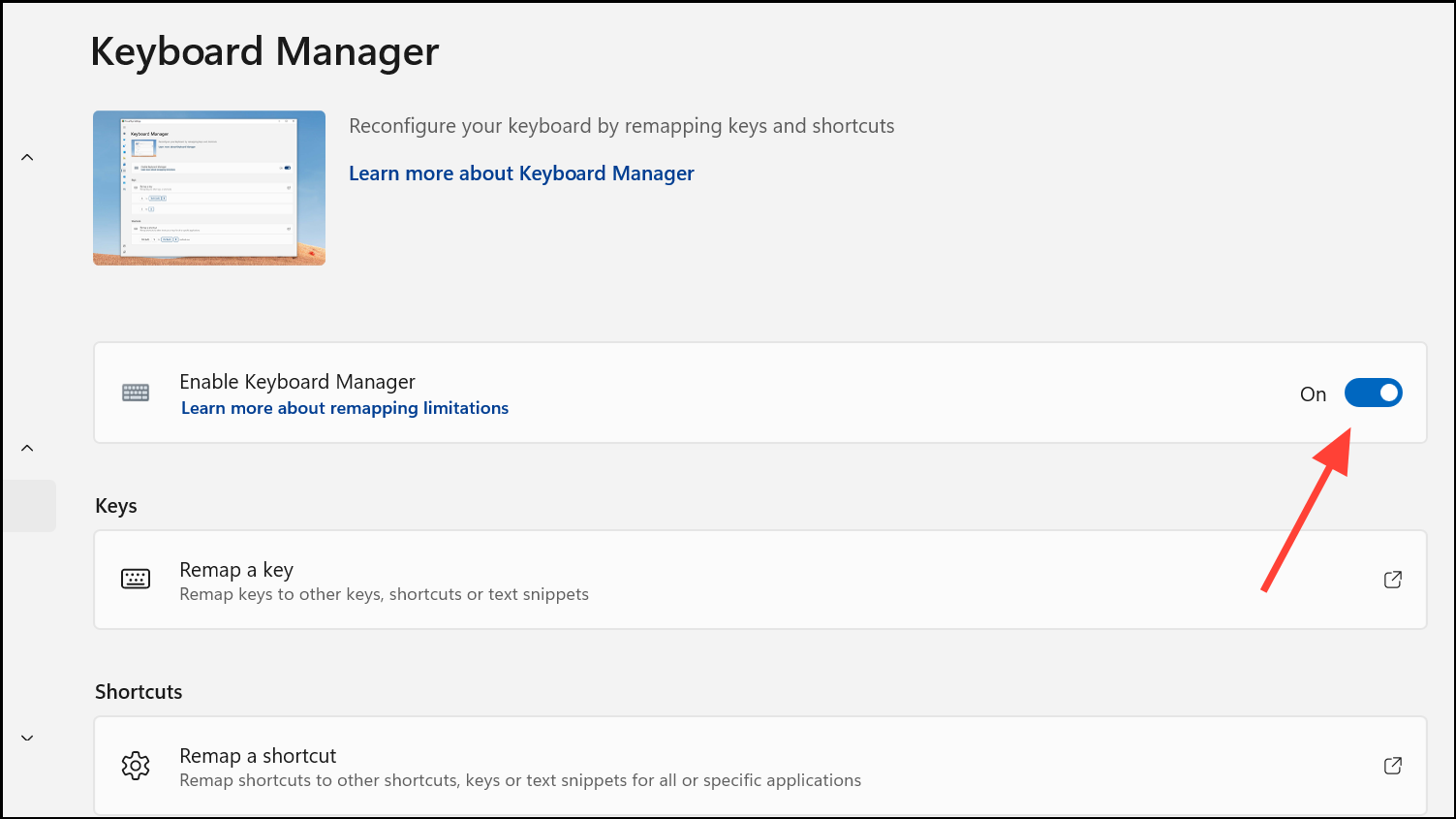Click the Remap a key title text
The width and height of the screenshot is (1456, 819).
236,570
